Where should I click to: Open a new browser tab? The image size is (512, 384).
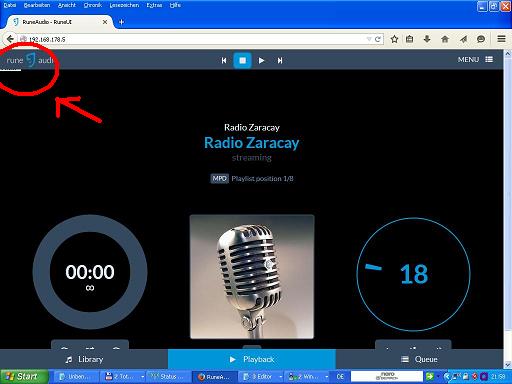[x=121, y=22]
